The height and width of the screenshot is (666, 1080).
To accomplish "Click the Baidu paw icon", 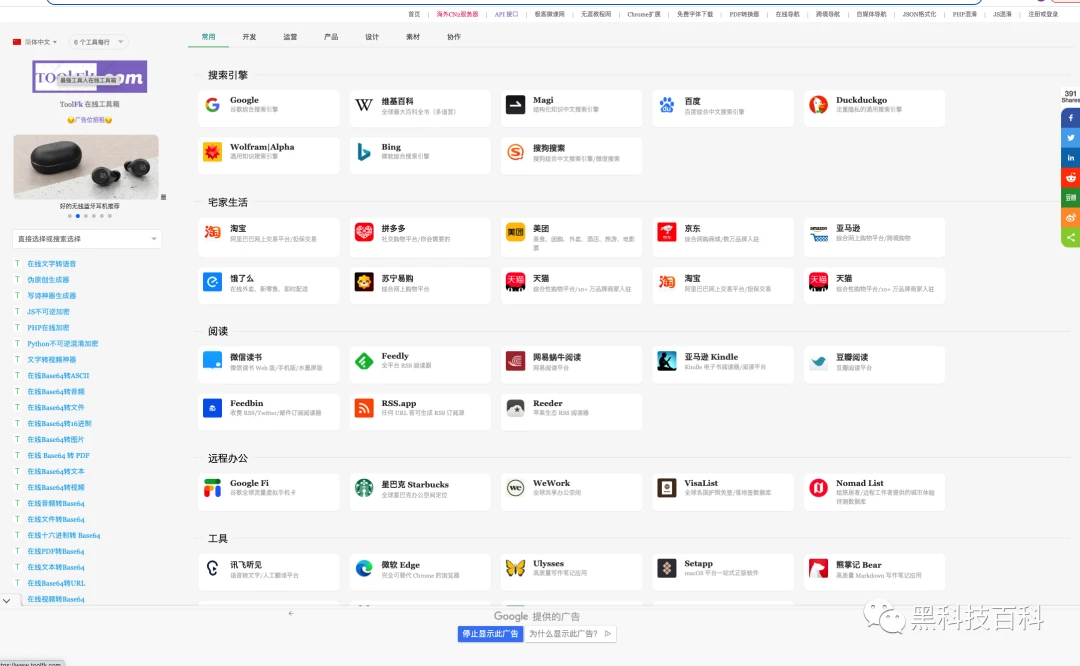I will pos(667,105).
